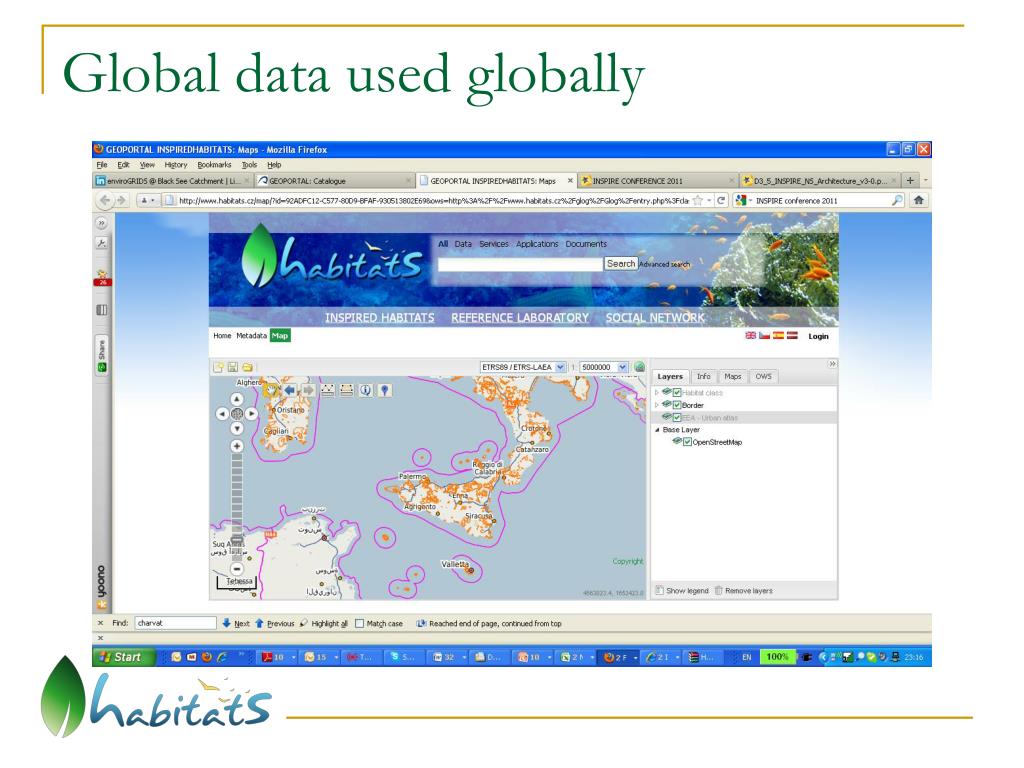The width and height of the screenshot is (1024, 768).
Task: Switch language to English flag
Action: point(750,336)
